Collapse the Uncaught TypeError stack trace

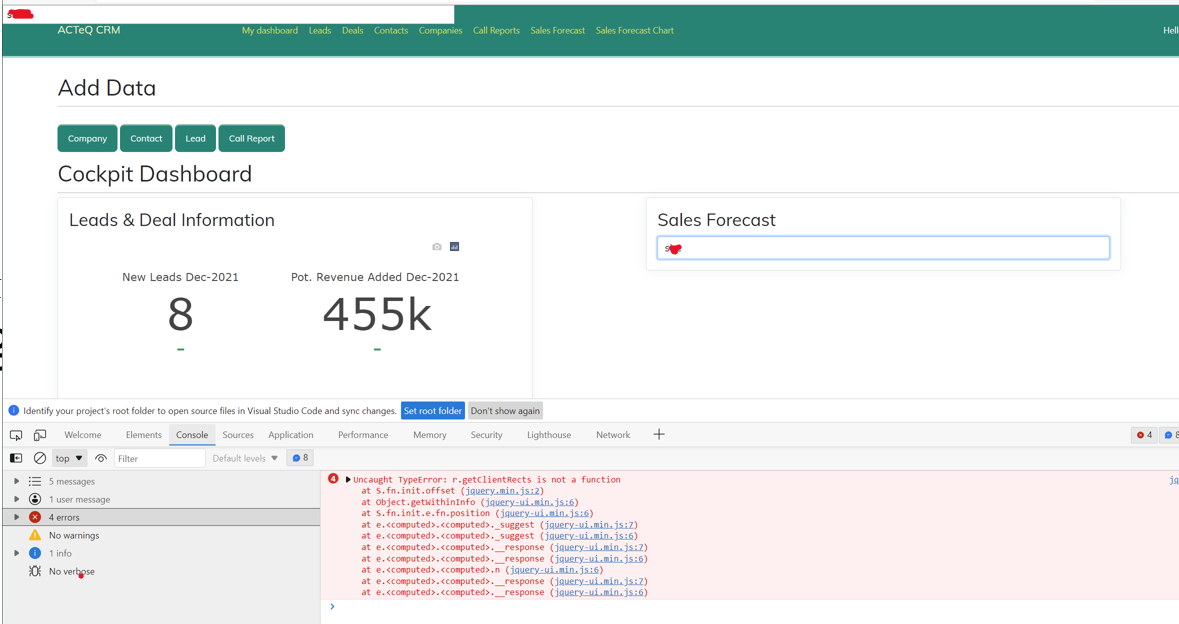348,480
